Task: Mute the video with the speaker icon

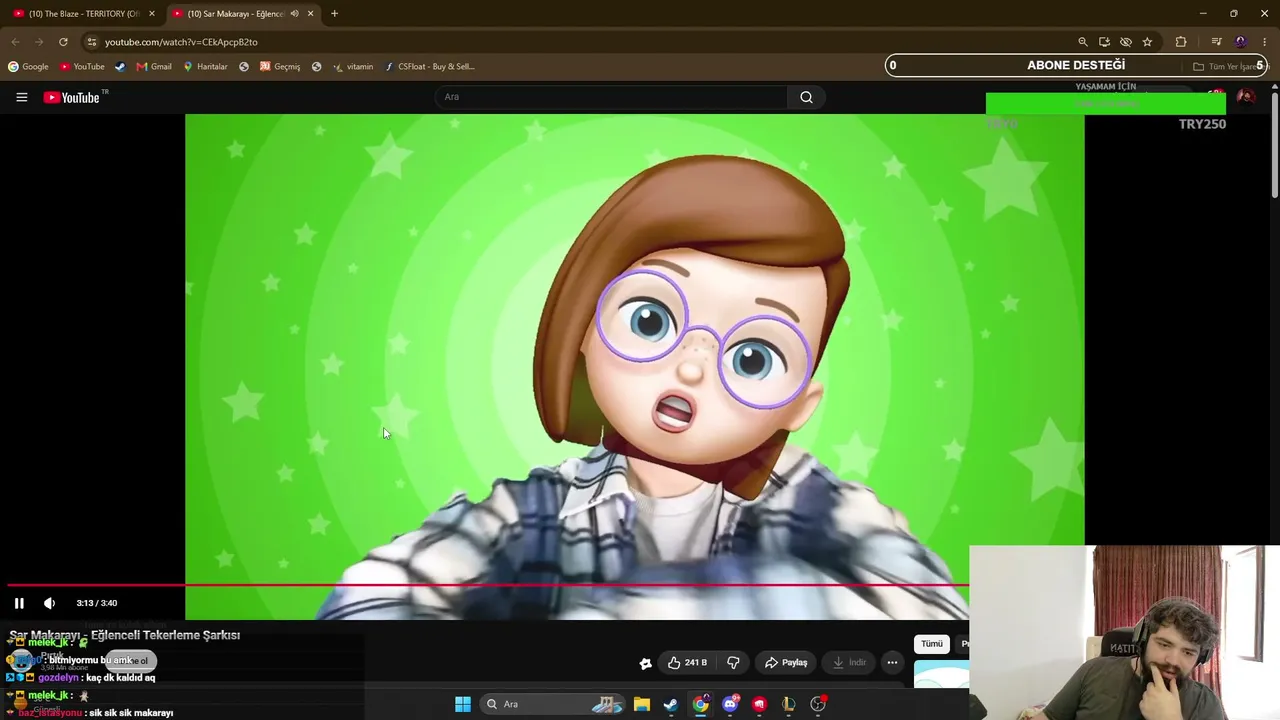Action: coord(49,603)
